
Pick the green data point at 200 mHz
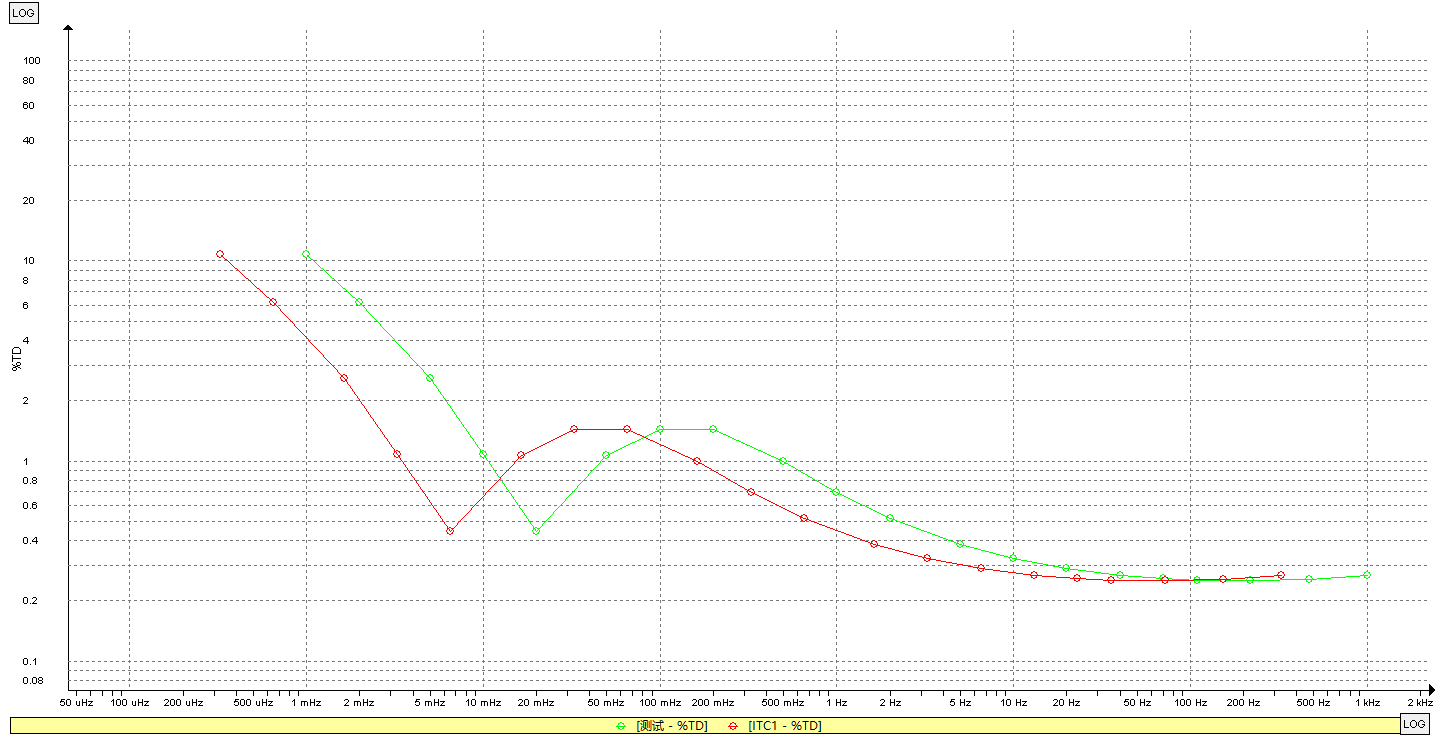713,429
